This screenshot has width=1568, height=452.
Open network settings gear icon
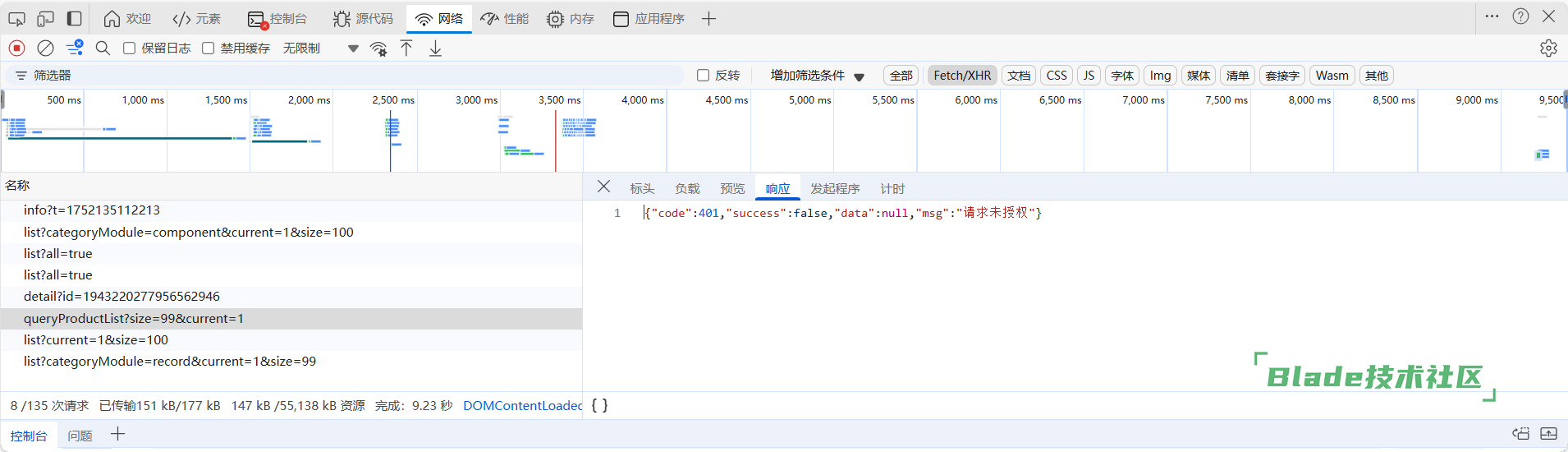pos(1548,48)
